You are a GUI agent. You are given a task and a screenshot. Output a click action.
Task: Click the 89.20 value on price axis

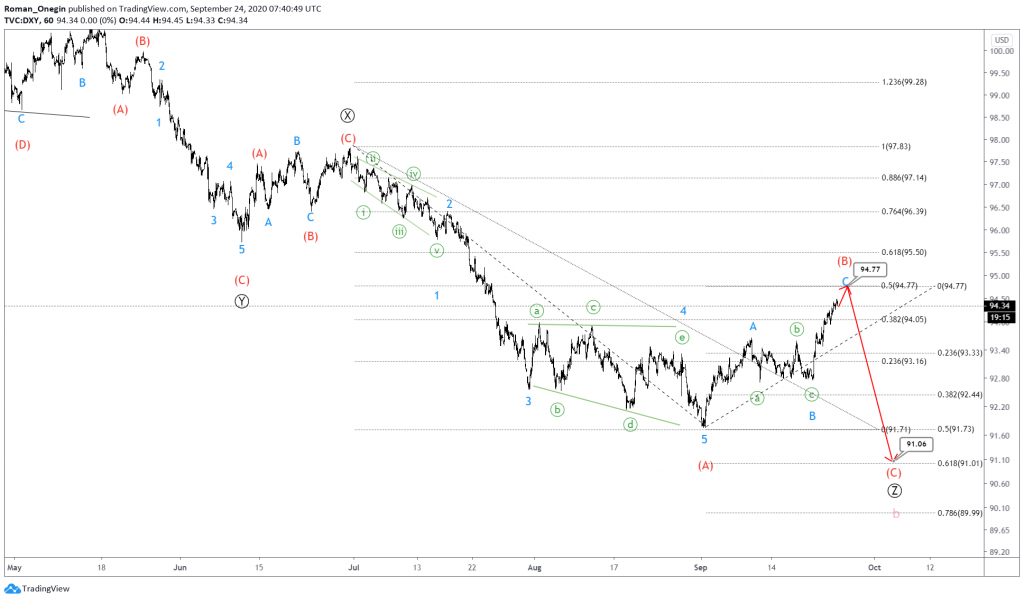(1001, 552)
